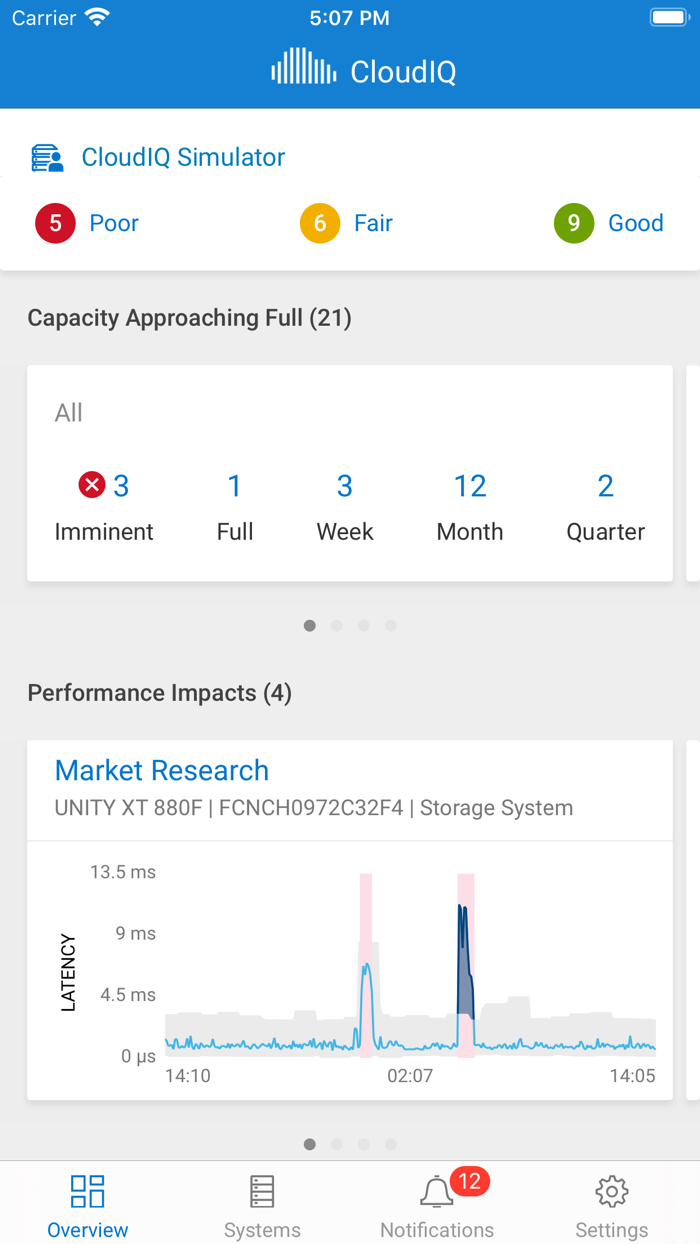Image resolution: width=700 pixels, height=1244 pixels.
Task: Select the red Poor health badge
Action: coord(53,223)
